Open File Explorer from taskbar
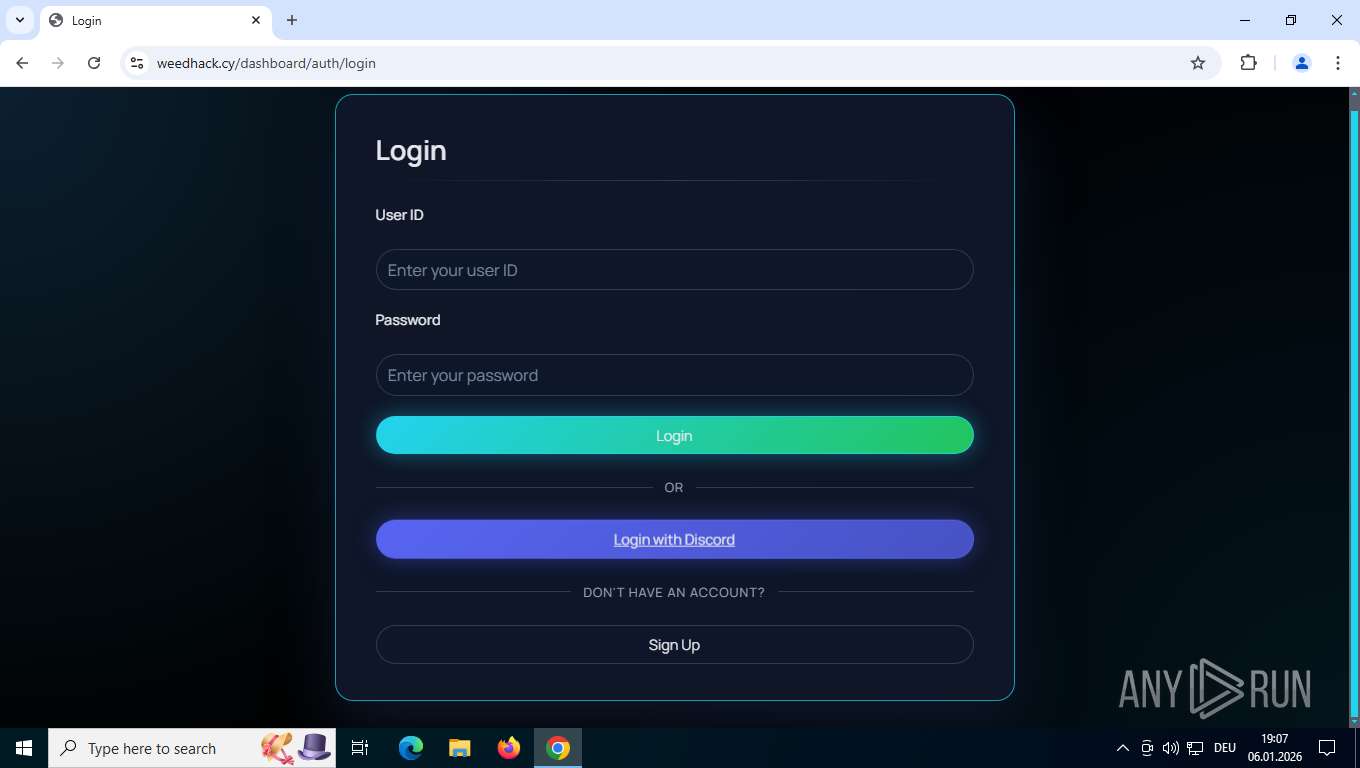Viewport: 1360px width, 768px height. (x=460, y=748)
